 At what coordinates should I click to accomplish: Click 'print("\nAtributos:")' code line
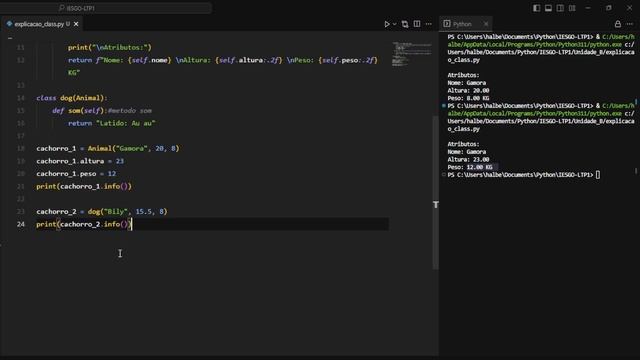pos(110,47)
